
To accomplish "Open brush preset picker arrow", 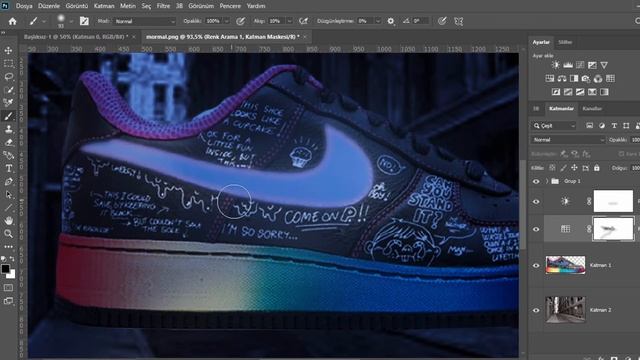I will (71, 21).
